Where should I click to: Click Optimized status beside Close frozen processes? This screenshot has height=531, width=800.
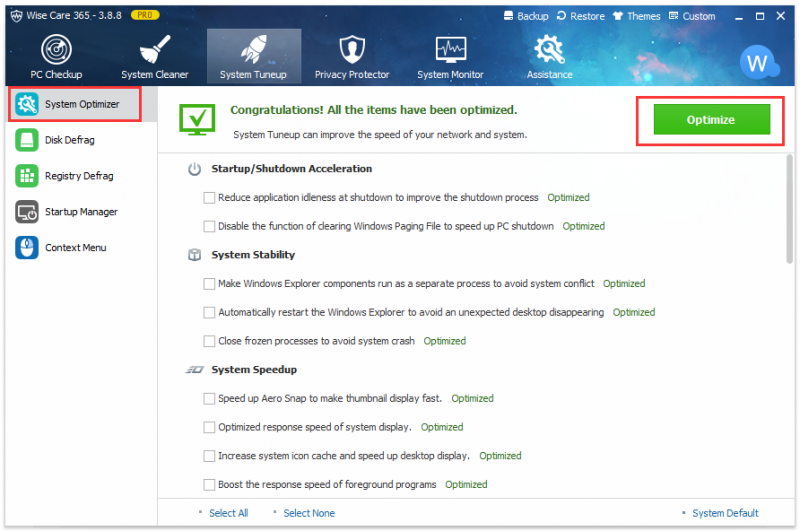(x=444, y=341)
